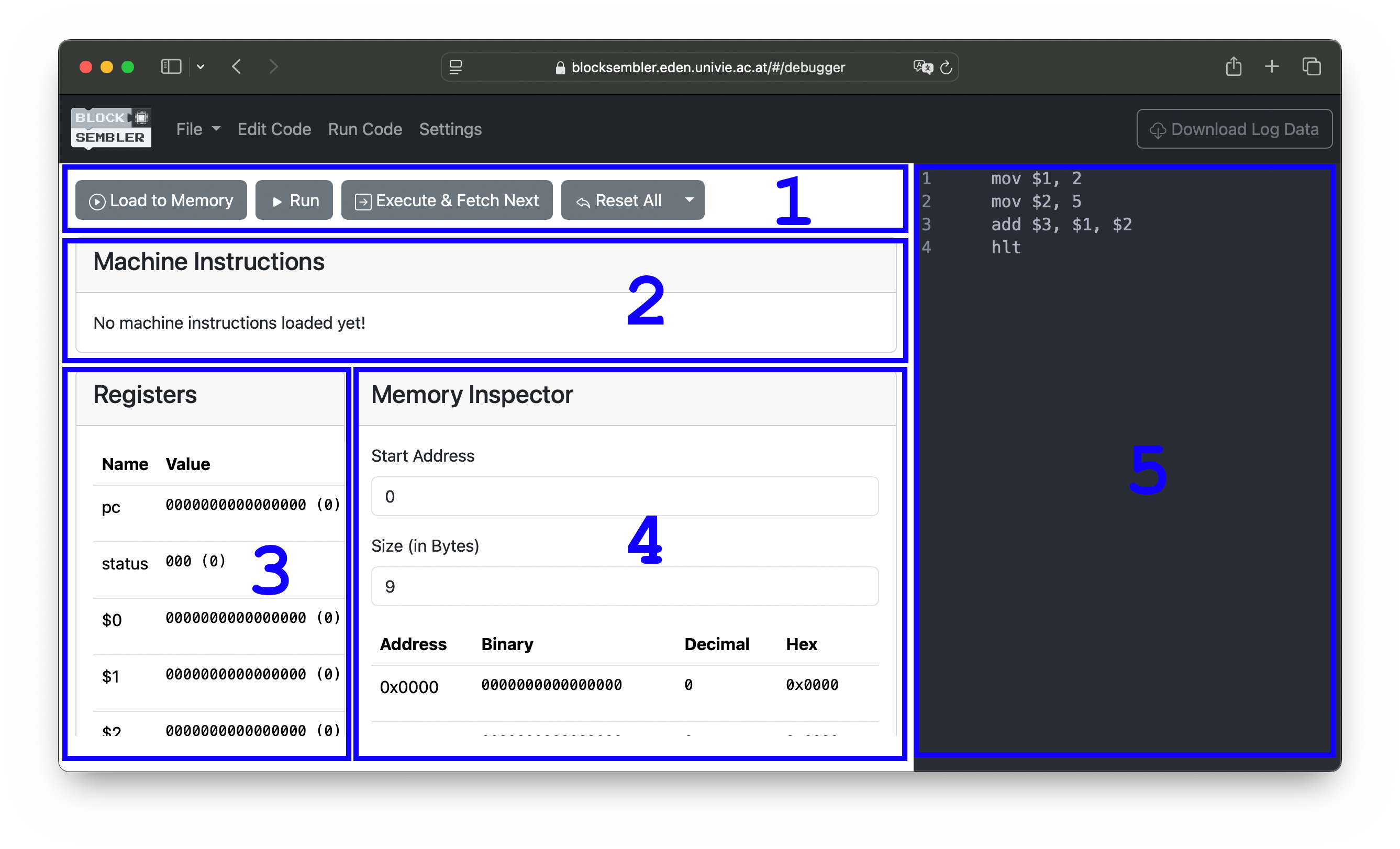Image resolution: width=1400 pixels, height=849 pixels.
Task: Click the circled play icon on Load to Memory
Action: click(x=97, y=200)
